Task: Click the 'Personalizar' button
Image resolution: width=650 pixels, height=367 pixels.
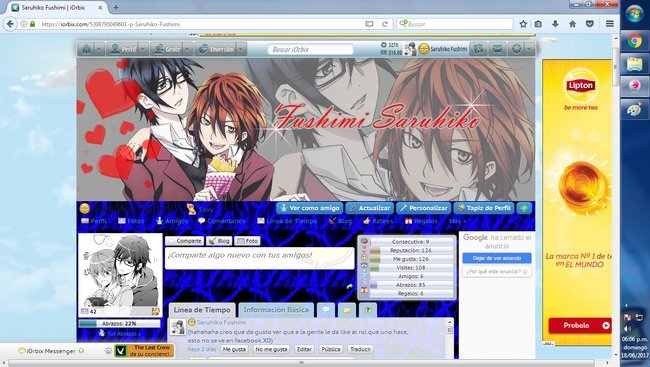Action: point(423,208)
